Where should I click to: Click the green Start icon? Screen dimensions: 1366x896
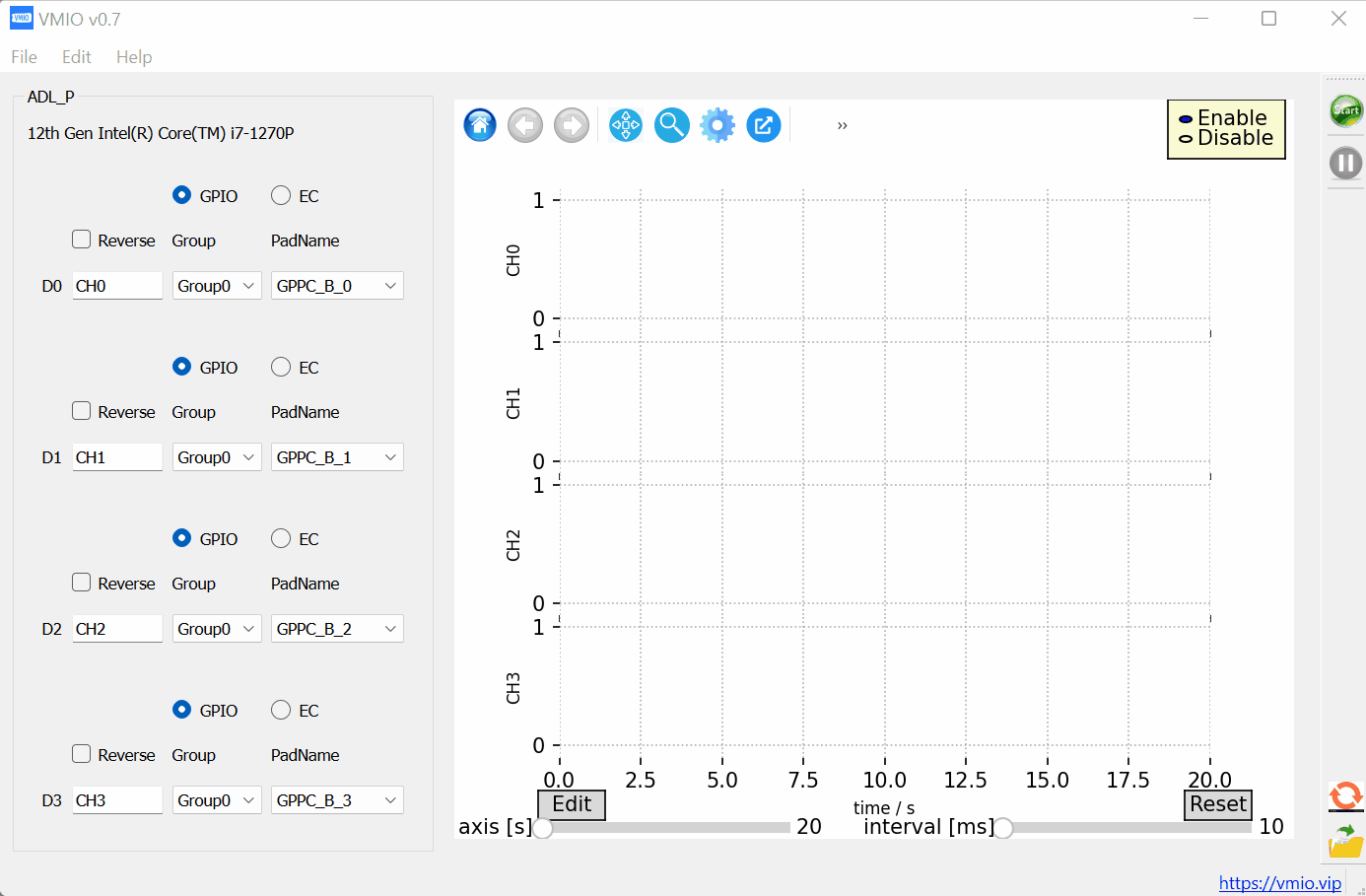[x=1346, y=110]
